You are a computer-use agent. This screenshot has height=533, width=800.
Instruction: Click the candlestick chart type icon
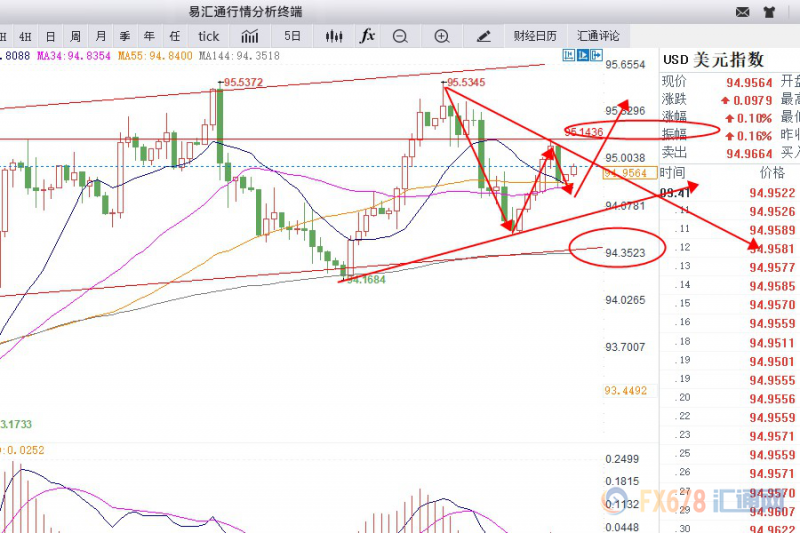pos(333,36)
